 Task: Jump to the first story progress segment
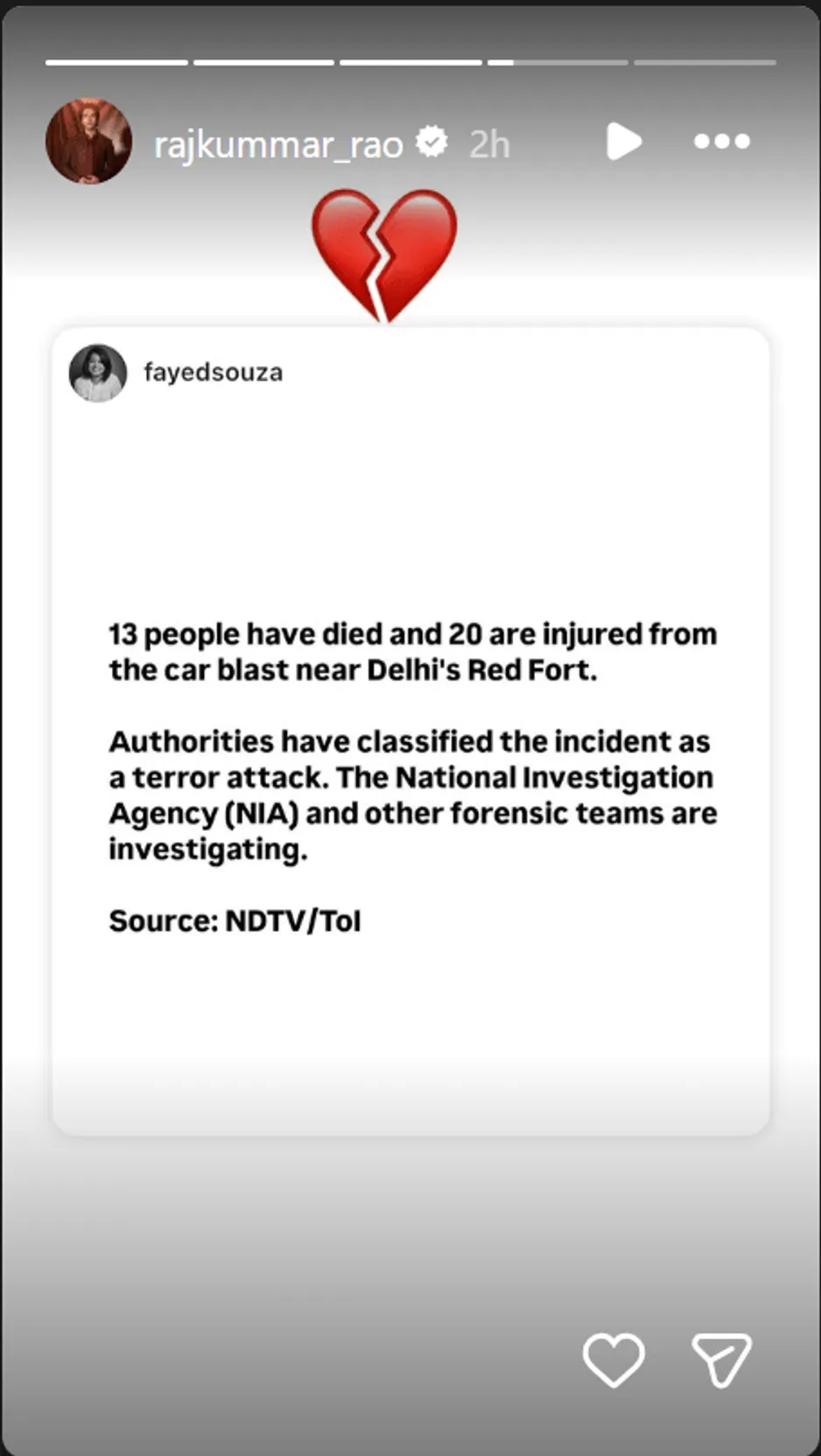click(116, 63)
